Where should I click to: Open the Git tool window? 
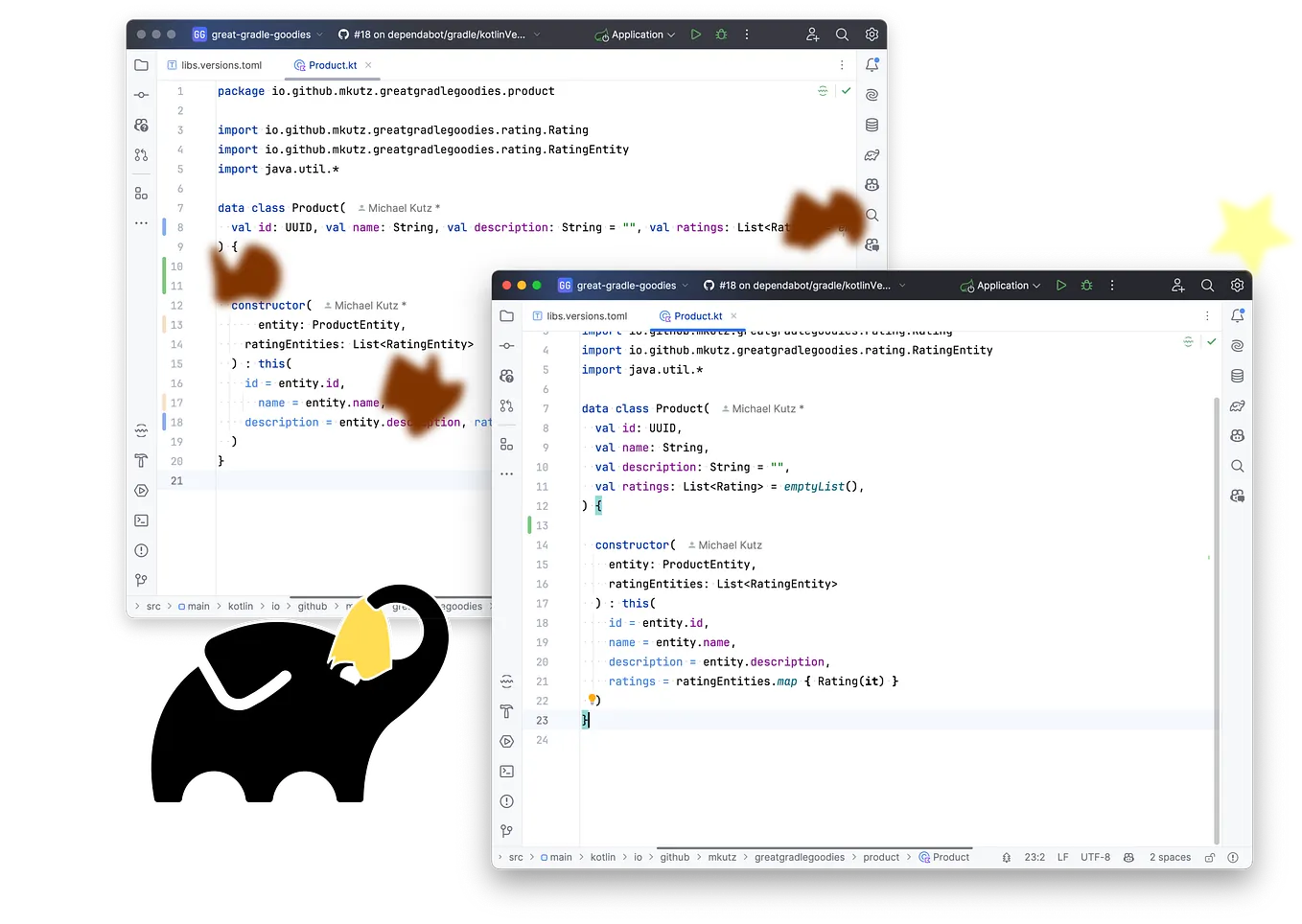click(506, 830)
